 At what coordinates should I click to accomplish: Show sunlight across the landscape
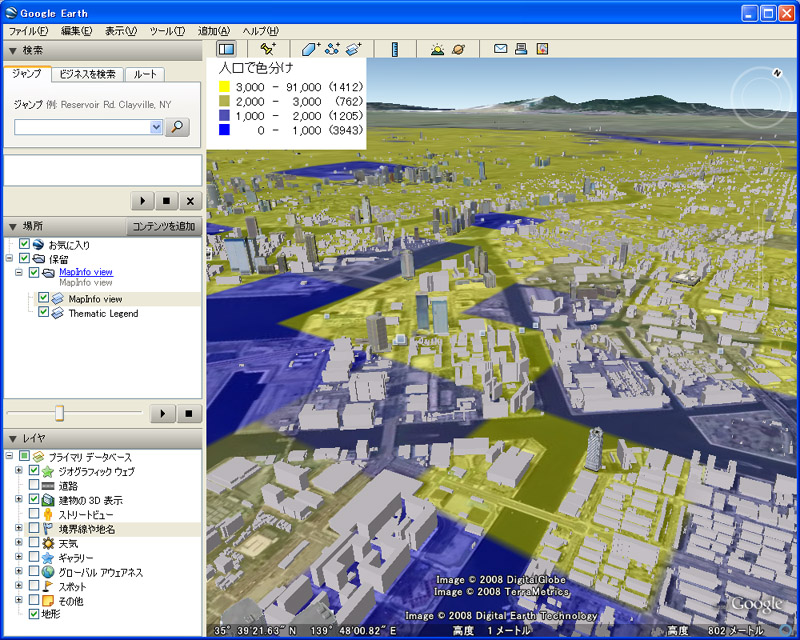click(437, 49)
